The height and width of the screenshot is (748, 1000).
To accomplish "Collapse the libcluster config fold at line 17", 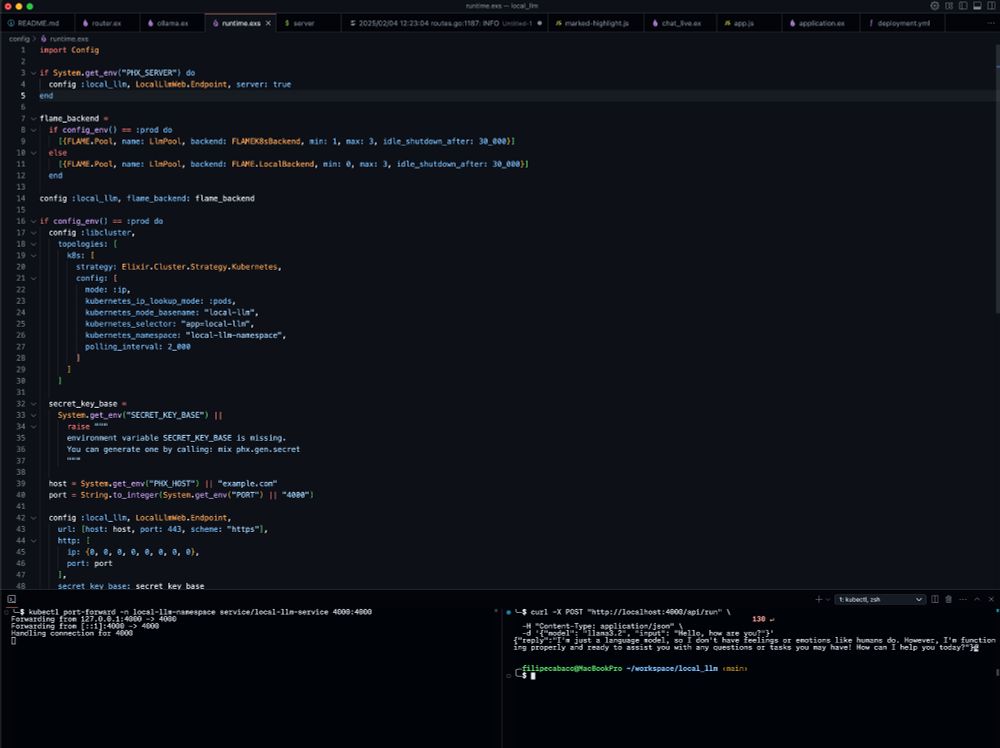I will (x=33, y=233).
